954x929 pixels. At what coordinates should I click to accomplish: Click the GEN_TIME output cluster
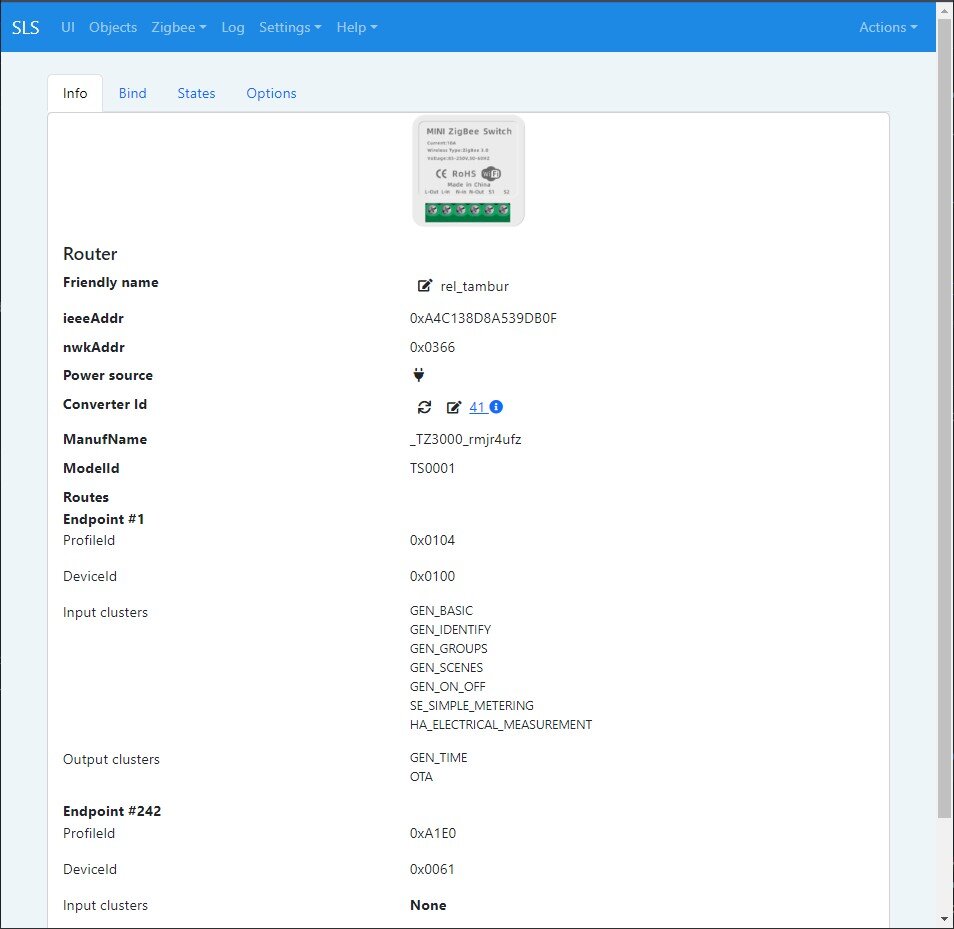(x=438, y=757)
